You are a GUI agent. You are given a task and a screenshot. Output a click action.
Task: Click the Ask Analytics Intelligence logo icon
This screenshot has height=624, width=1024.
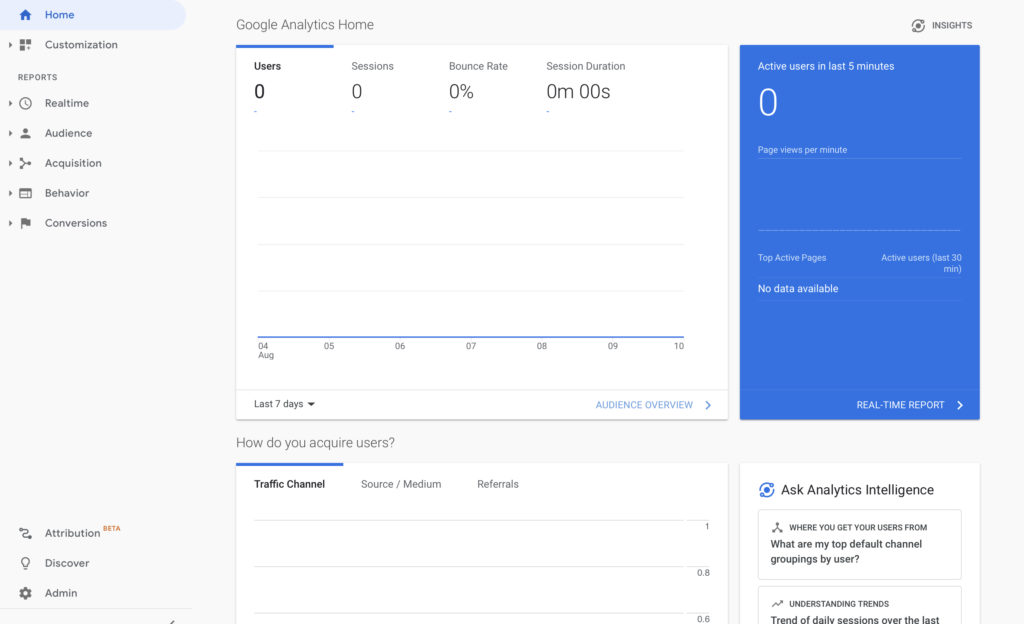click(x=767, y=490)
